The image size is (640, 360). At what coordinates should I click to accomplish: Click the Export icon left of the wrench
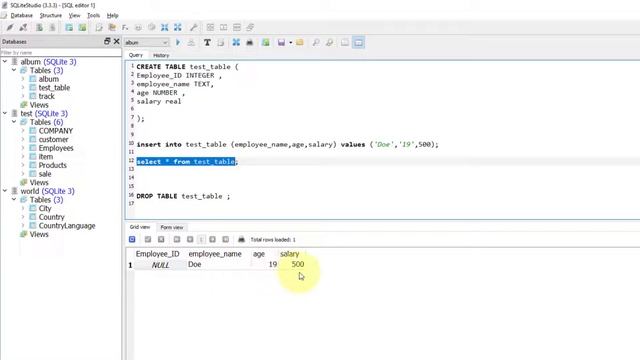[x=178, y=27]
